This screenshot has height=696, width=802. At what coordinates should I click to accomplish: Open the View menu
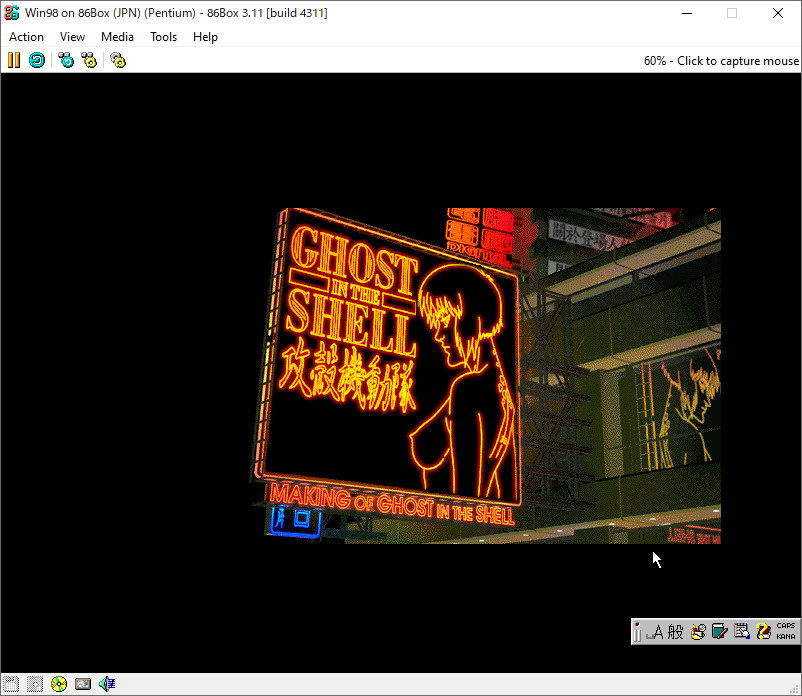click(72, 37)
